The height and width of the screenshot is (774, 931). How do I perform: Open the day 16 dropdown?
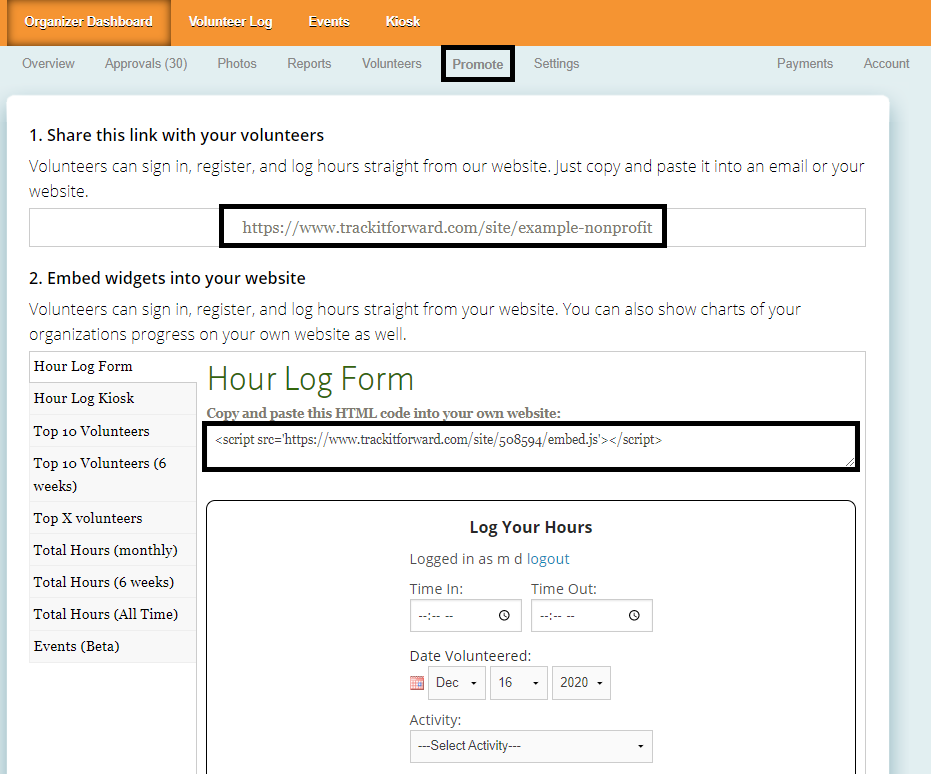pos(518,683)
